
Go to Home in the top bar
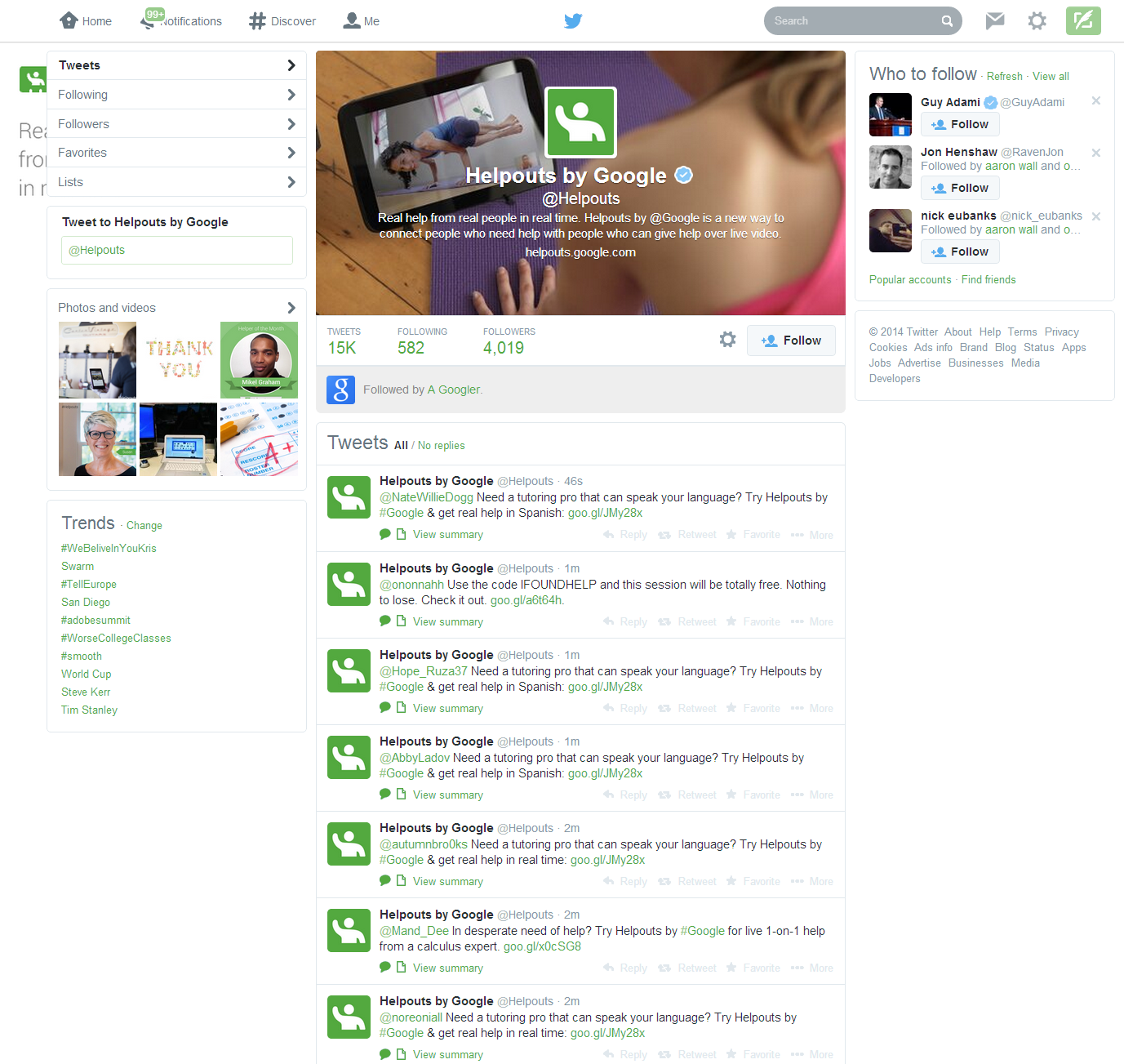[x=86, y=21]
